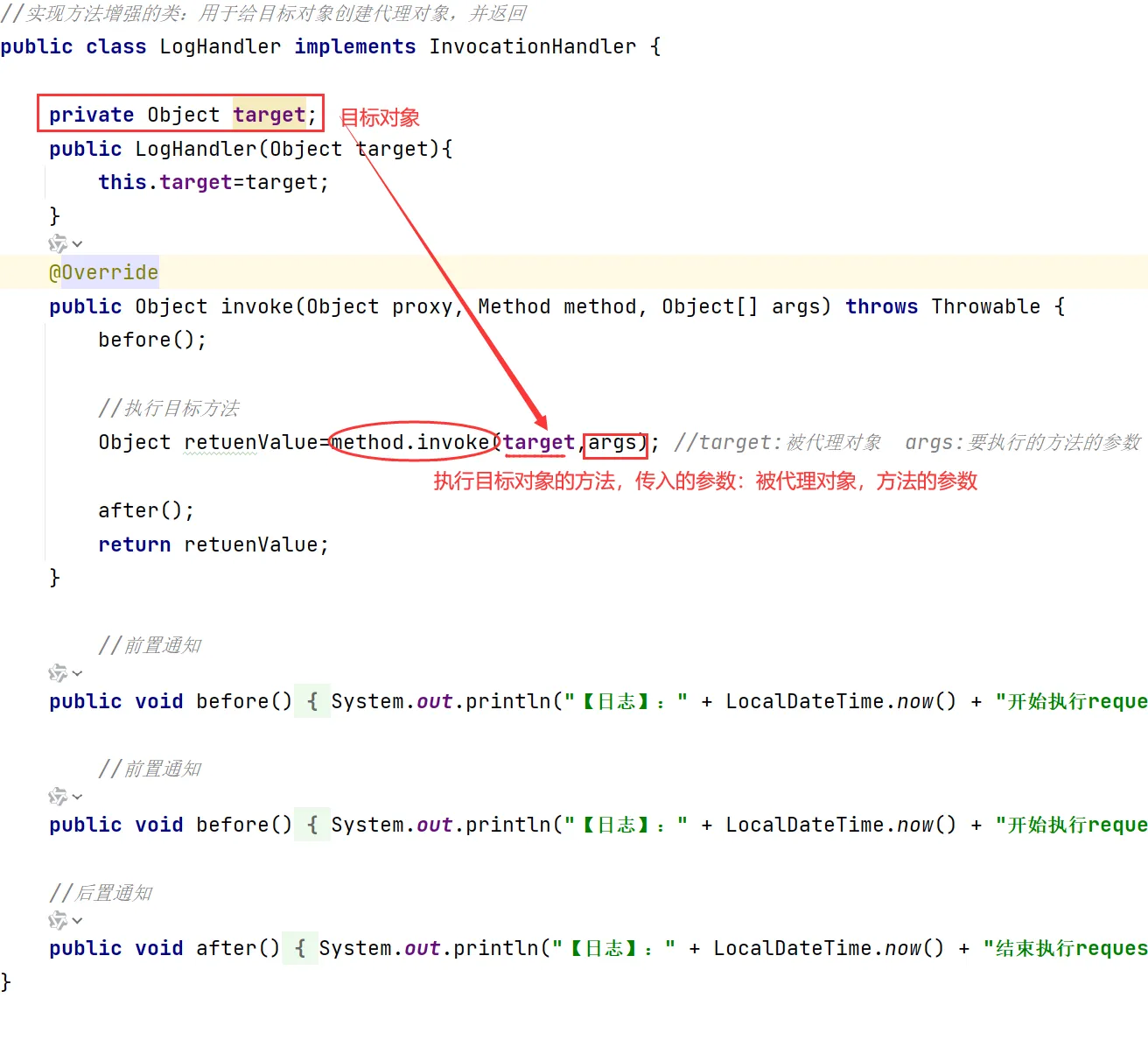Click the class name LogHandler
The image size is (1148, 1040).
click(220, 46)
